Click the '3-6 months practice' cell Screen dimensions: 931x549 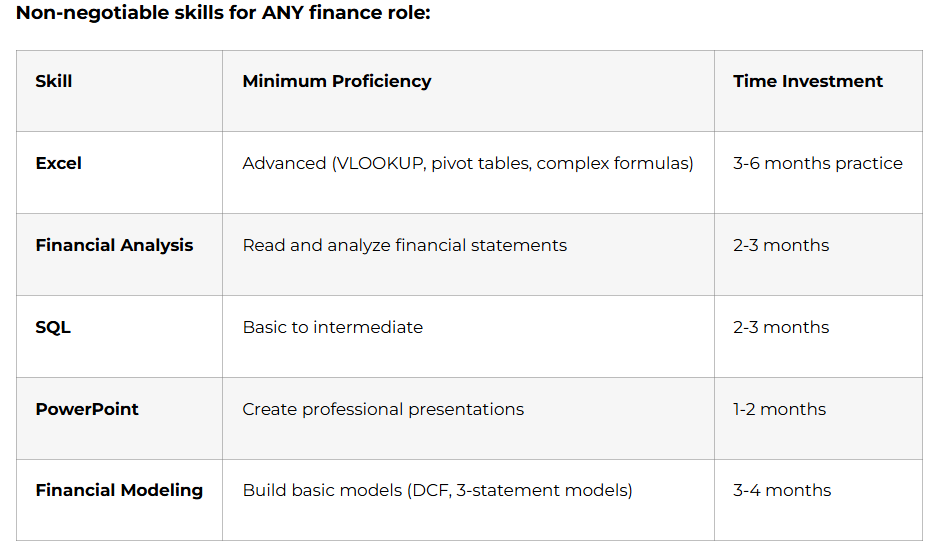[x=817, y=164]
